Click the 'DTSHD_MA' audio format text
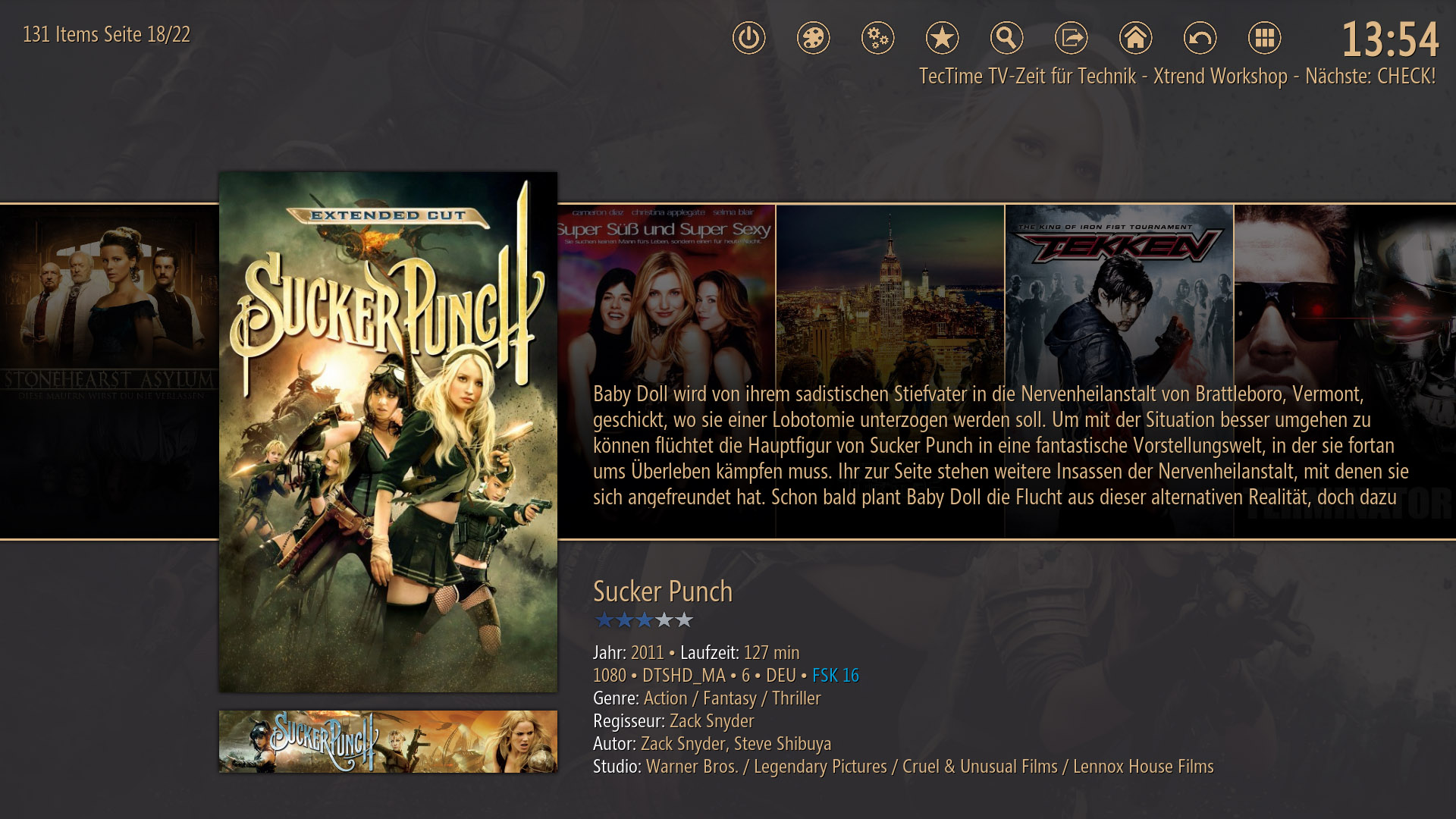The height and width of the screenshot is (819, 1456). (x=684, y=676)
